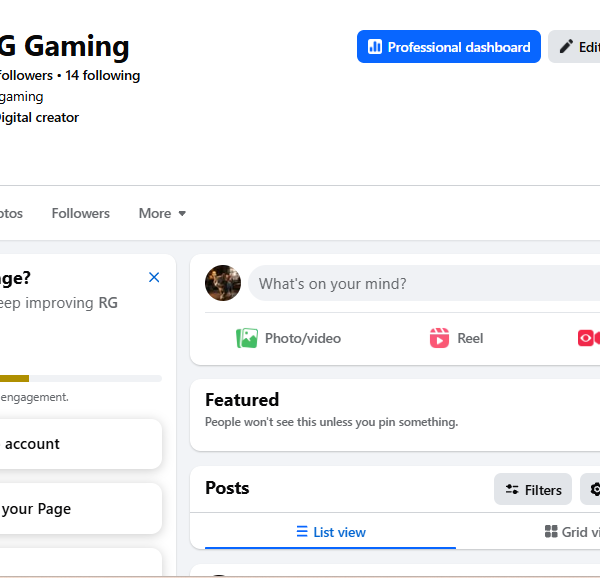The image size is (600, 578).
Task: Click the 14 following link
Action: [103, 75]
